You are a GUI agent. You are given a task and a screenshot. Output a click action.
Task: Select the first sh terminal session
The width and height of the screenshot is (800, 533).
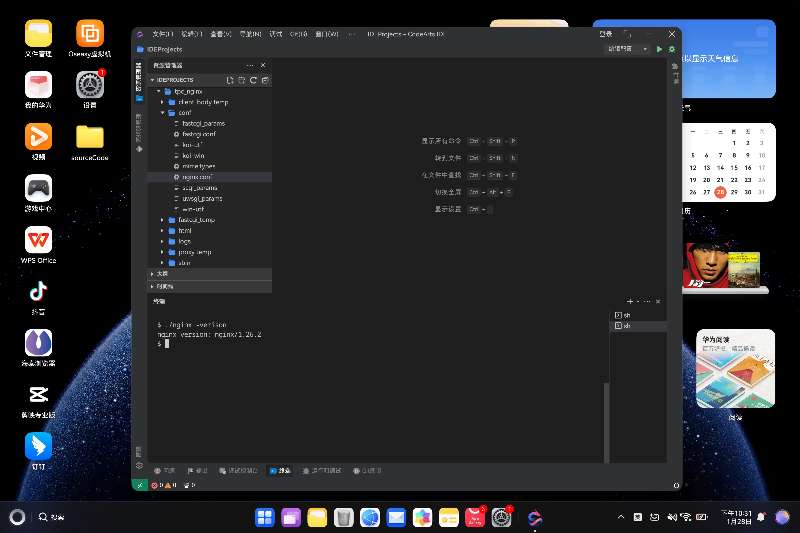click(638, 315)
